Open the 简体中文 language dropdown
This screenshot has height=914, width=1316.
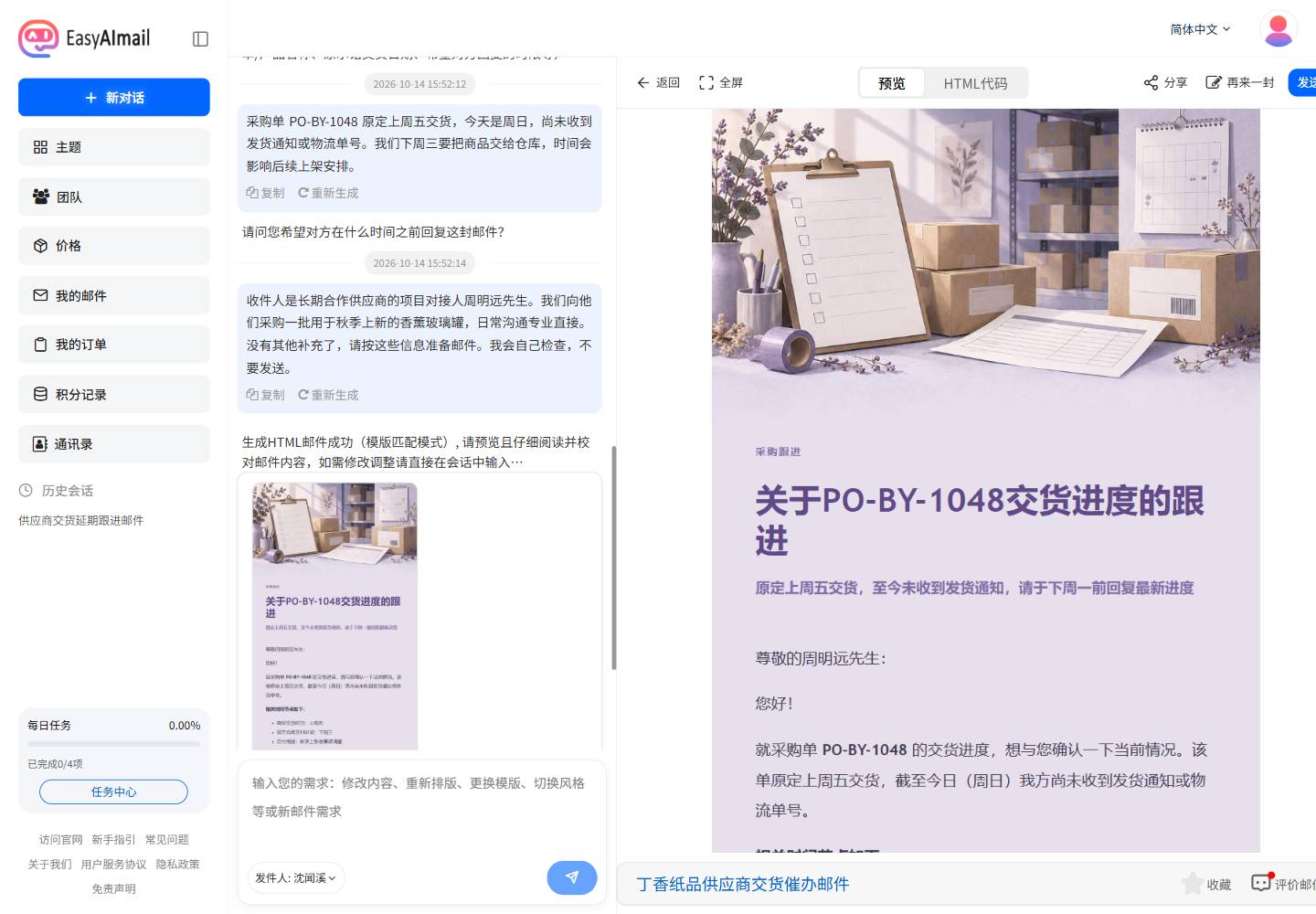tap(1200, 29)
